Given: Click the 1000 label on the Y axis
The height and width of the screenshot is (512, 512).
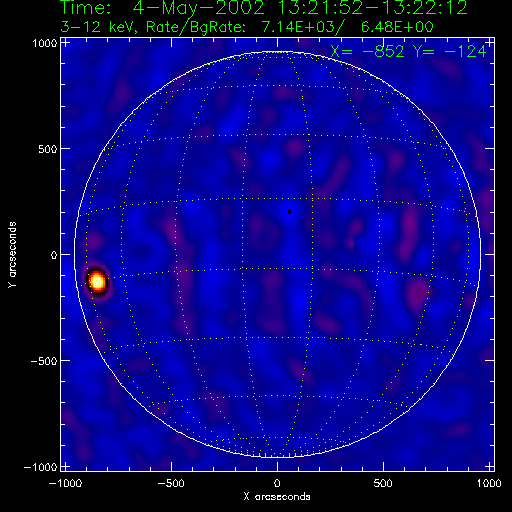Looking at the screenshot, I should pos(44,43).
